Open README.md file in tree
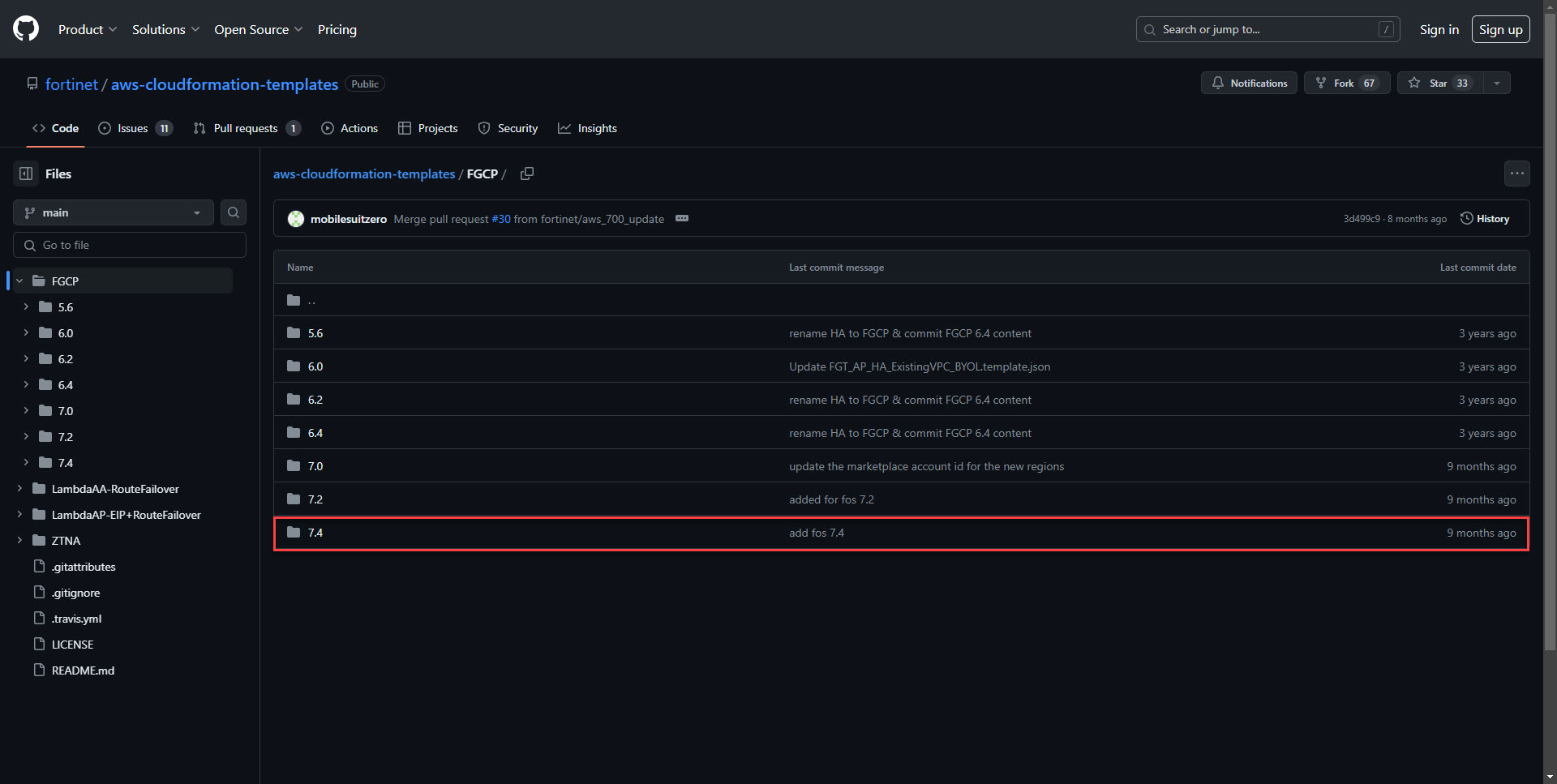Image resolution: width=1557 pixels, height=784 pixels. [83, 670]
